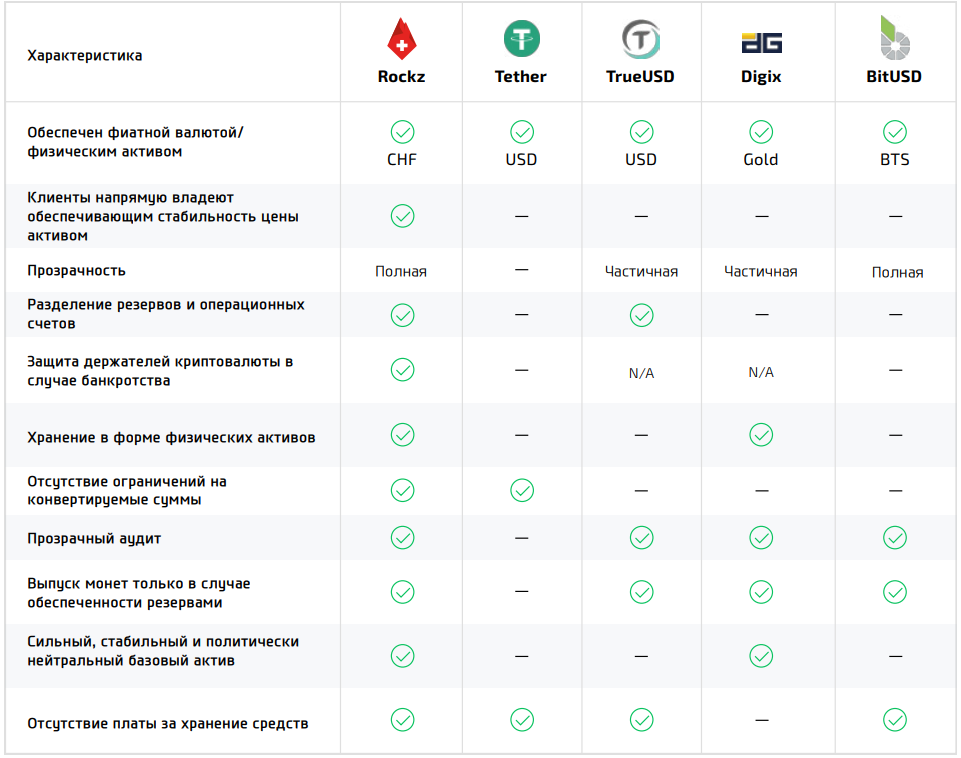Click Tether checkmark in Отсутствие платы row
The image size is (961, 758).
522,720
